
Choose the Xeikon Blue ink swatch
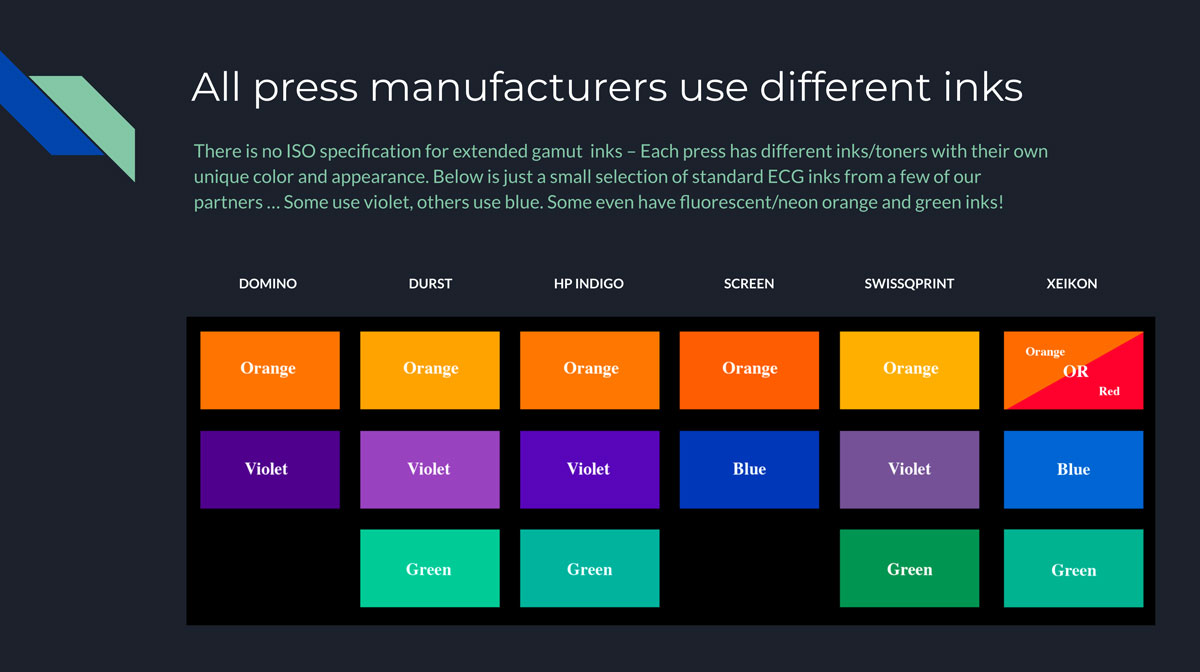tap(1073, 470)
